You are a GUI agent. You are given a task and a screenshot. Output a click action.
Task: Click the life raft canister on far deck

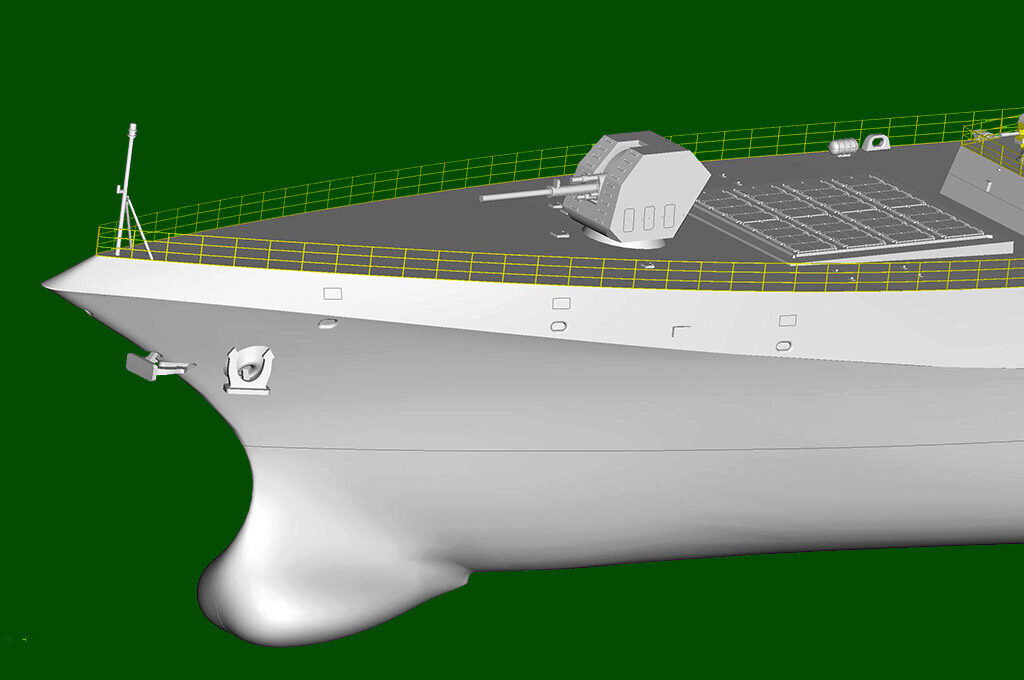843,147
